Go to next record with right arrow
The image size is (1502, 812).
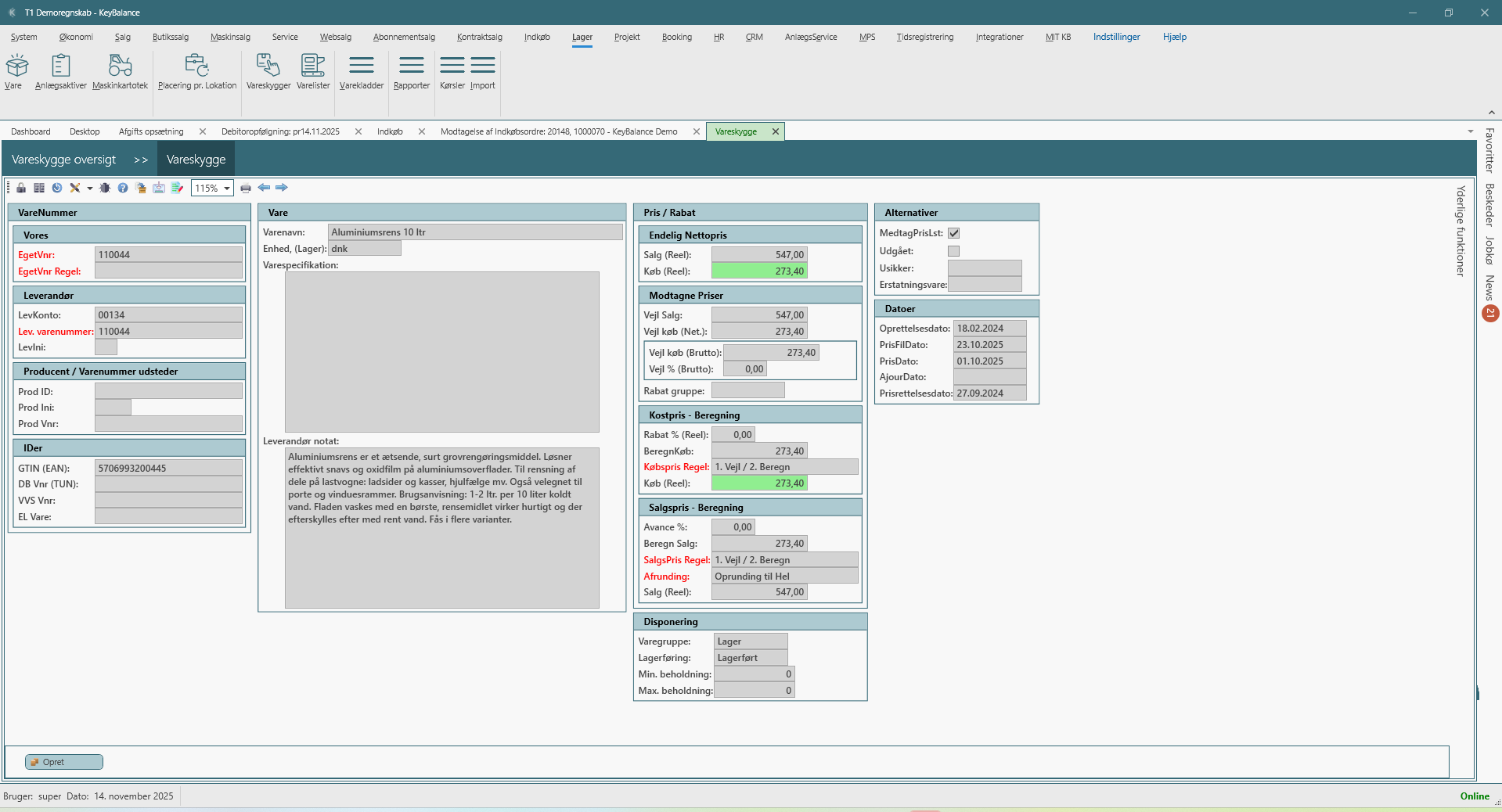(x=282, y=188)
